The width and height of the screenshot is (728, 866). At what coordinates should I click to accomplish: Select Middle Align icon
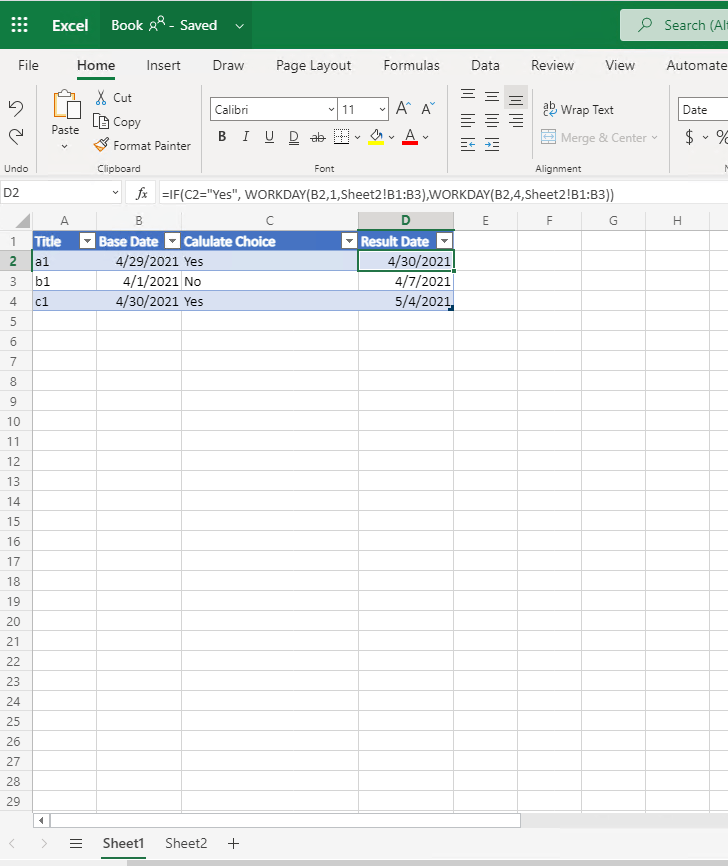coord(492,97)
